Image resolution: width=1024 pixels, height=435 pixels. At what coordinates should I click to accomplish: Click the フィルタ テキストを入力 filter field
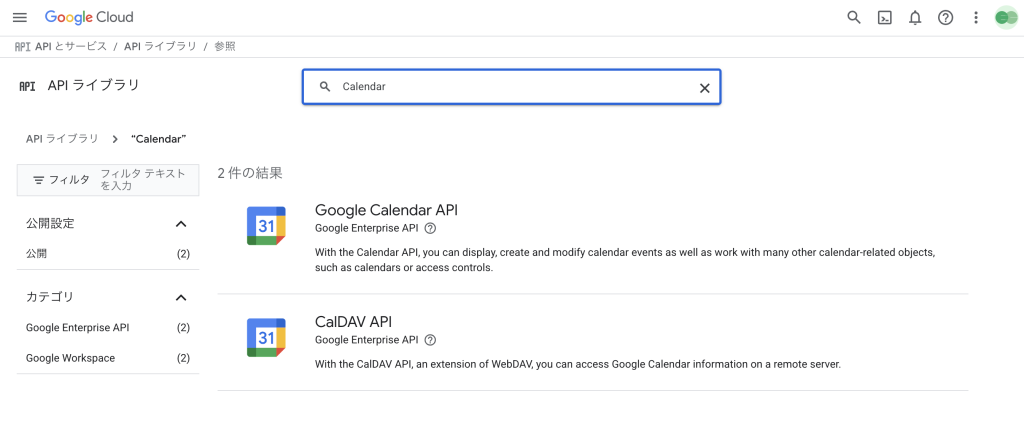144,180
